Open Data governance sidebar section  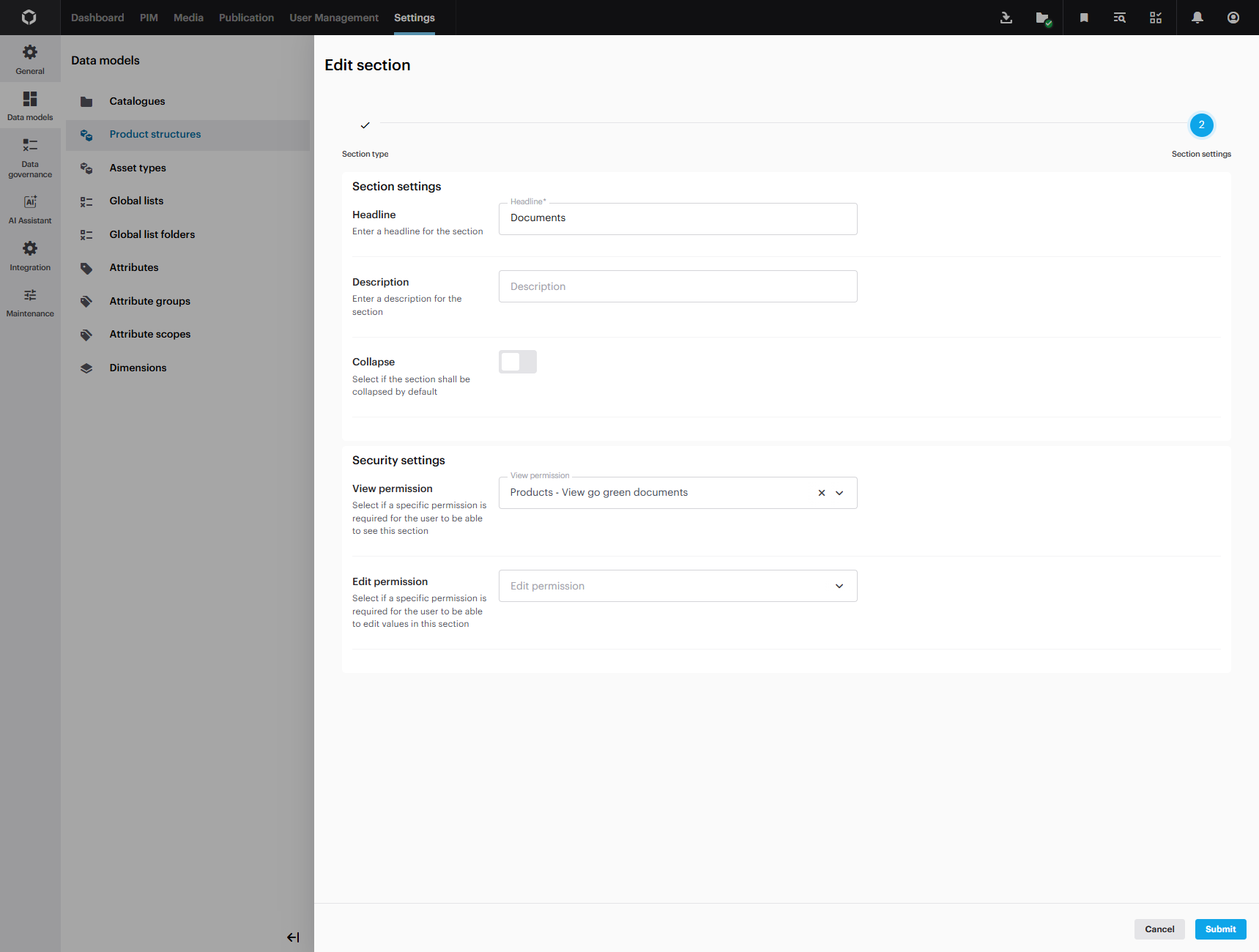pyautogui.click(x=30, y=157)
